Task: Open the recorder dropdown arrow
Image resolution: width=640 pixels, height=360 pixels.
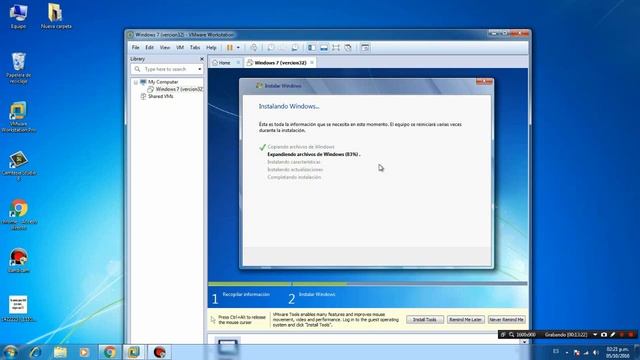Action: click(595, 335)
